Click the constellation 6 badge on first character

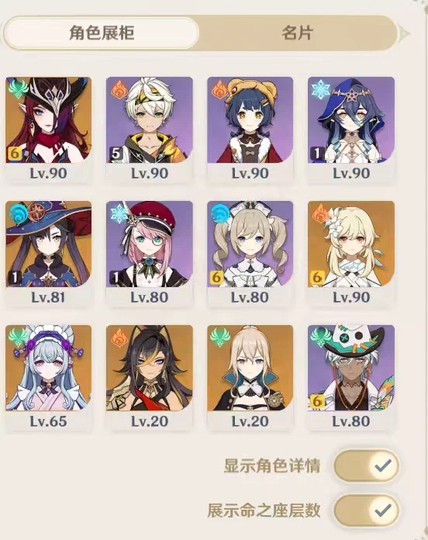click(14, 153)
